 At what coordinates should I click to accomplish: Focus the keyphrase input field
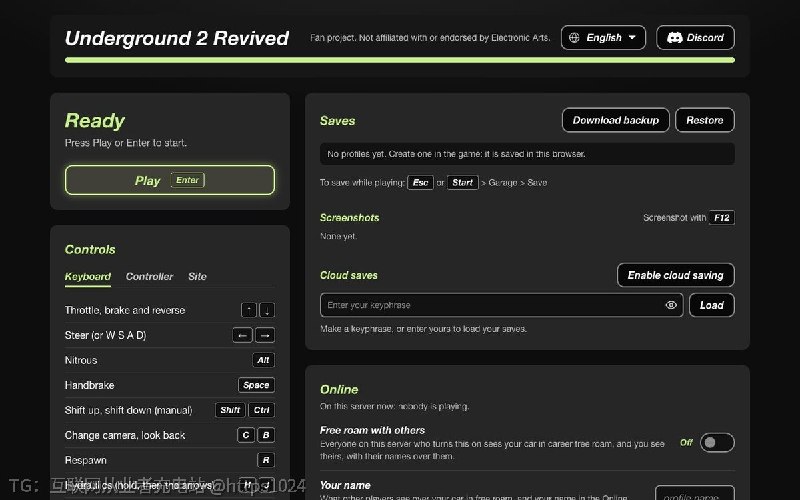click(x=502, y=305)
